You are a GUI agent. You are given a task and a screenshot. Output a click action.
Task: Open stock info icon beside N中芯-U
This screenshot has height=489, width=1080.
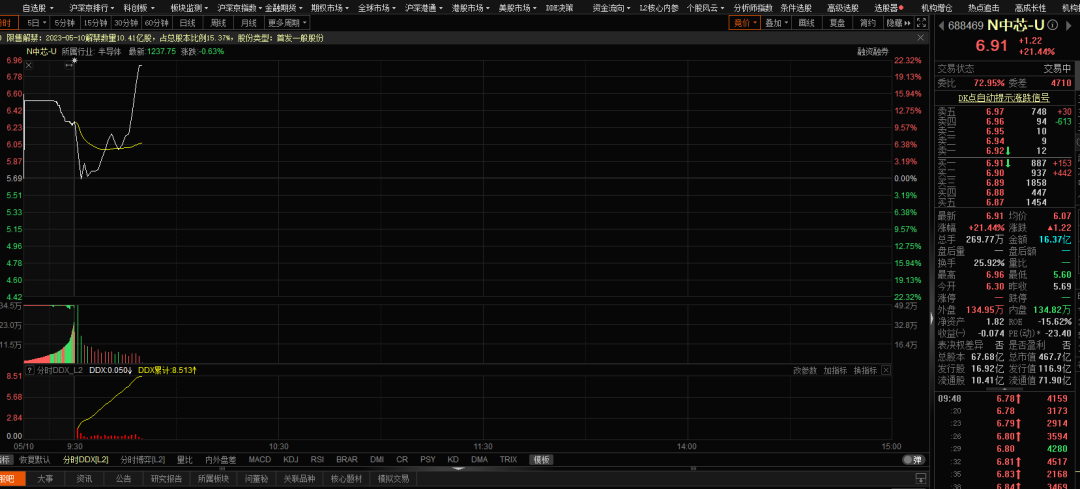1052,25
